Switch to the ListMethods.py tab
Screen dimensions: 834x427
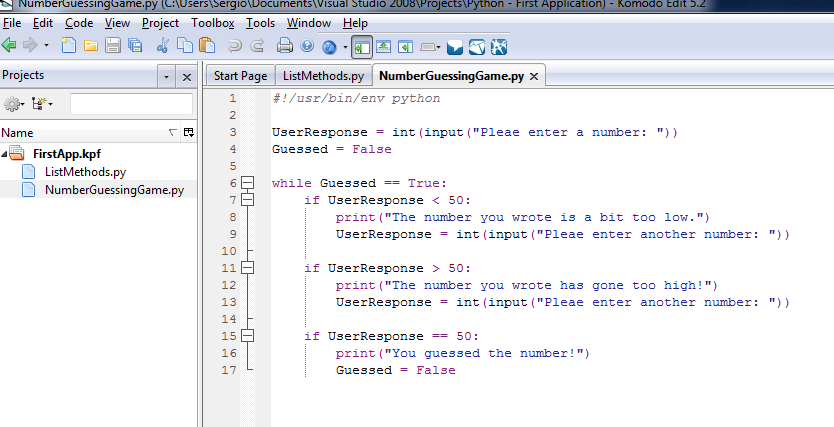point(323,76)
